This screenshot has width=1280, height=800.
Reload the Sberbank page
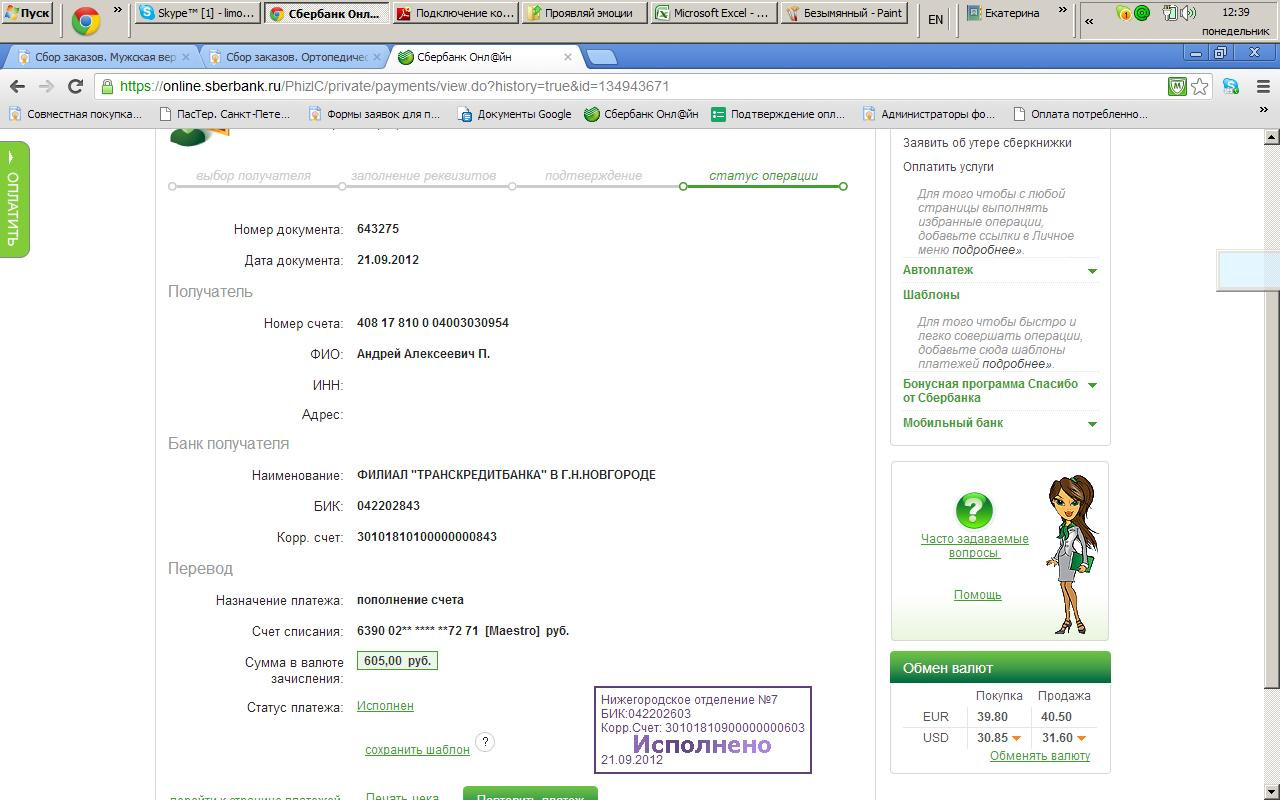[75, 86]
